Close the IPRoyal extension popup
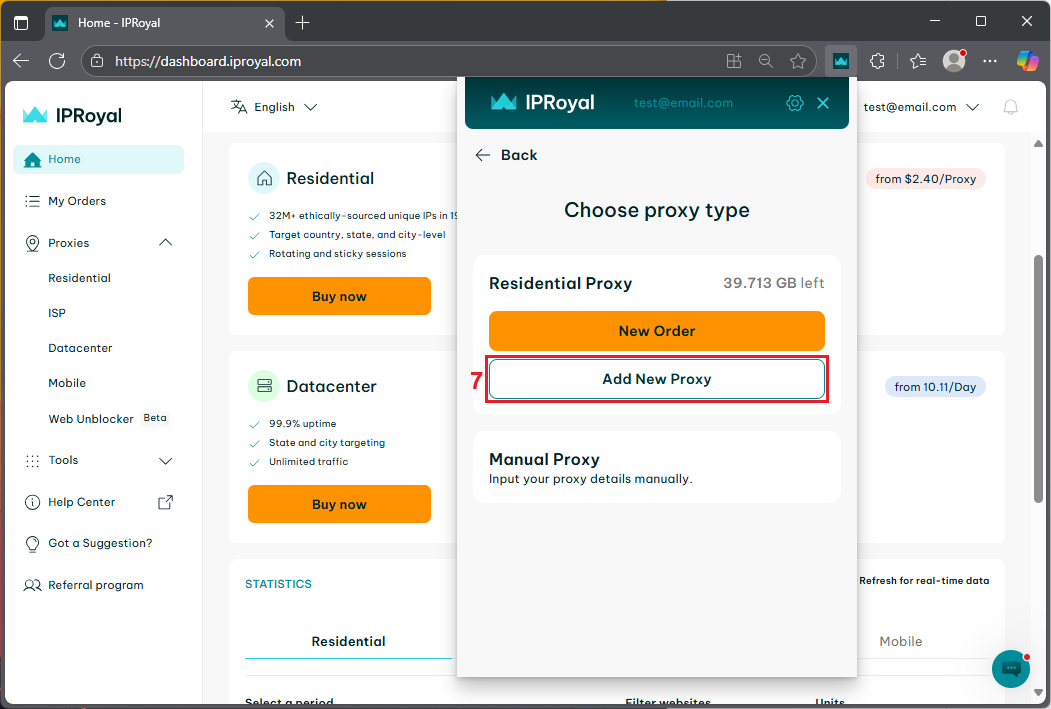This screenshot has height=709, width=1051. (823, 103)
